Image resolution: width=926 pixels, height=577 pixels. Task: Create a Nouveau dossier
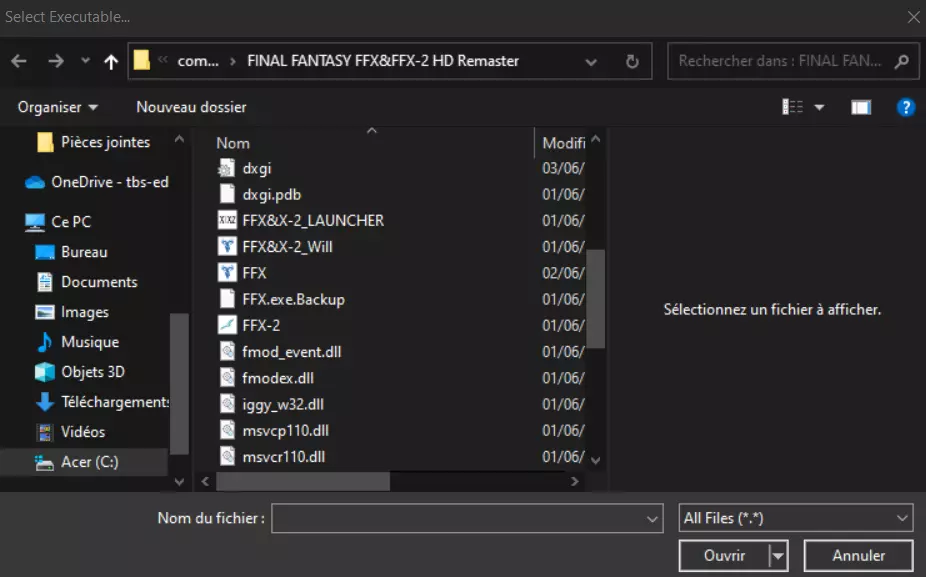(191, 107)
